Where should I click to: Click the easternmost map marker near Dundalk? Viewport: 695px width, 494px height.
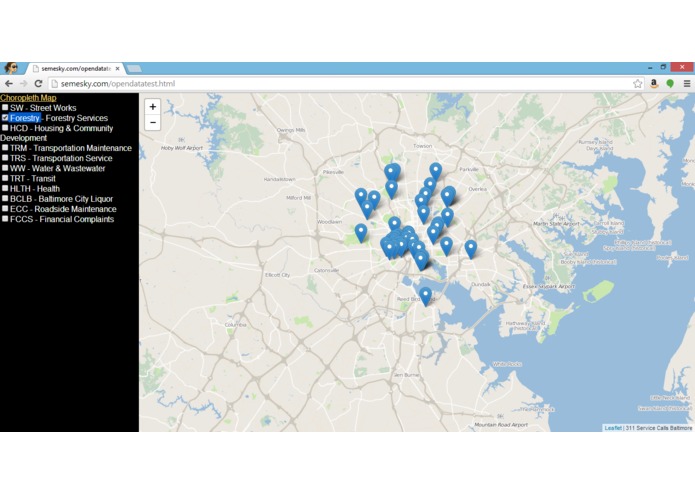point(471,249)
